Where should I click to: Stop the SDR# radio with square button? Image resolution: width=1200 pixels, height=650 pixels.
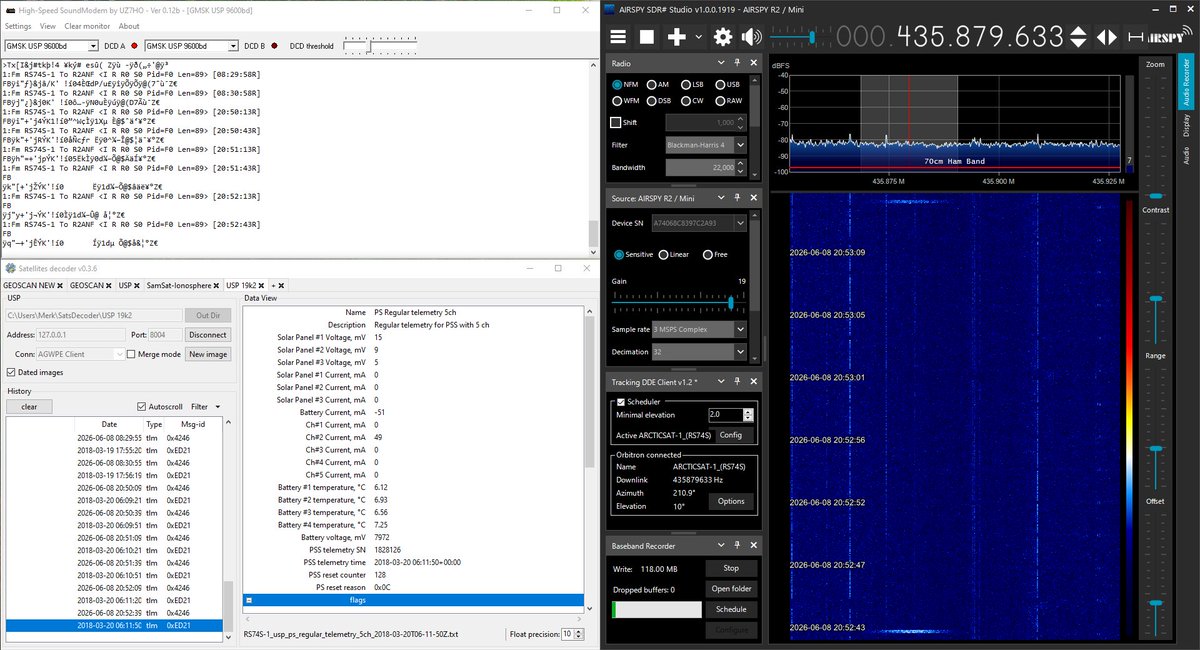(x=647, y=37)
